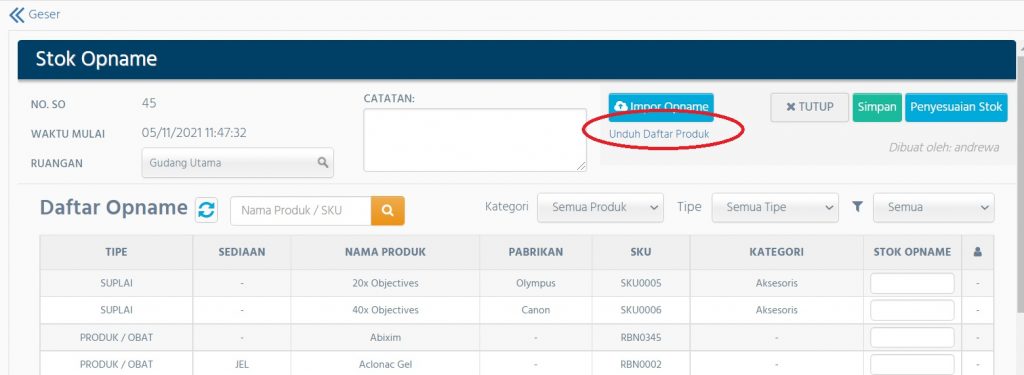Click the Catatan text area
The height and width of the screenshot is (375, 1024).
(475, 140)
